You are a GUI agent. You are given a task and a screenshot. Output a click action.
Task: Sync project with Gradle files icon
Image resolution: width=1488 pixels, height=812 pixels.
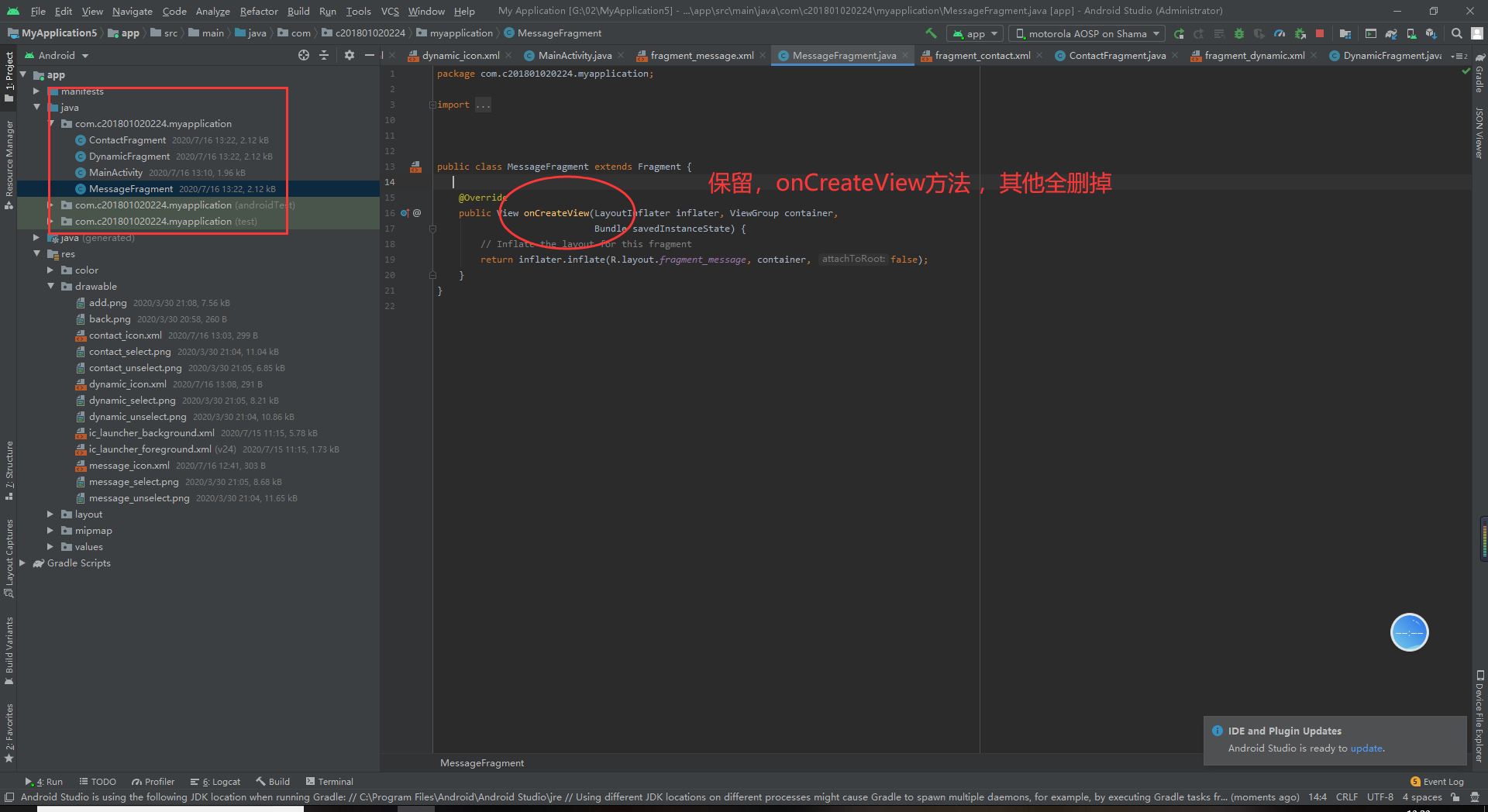(x=1391, y=33)
